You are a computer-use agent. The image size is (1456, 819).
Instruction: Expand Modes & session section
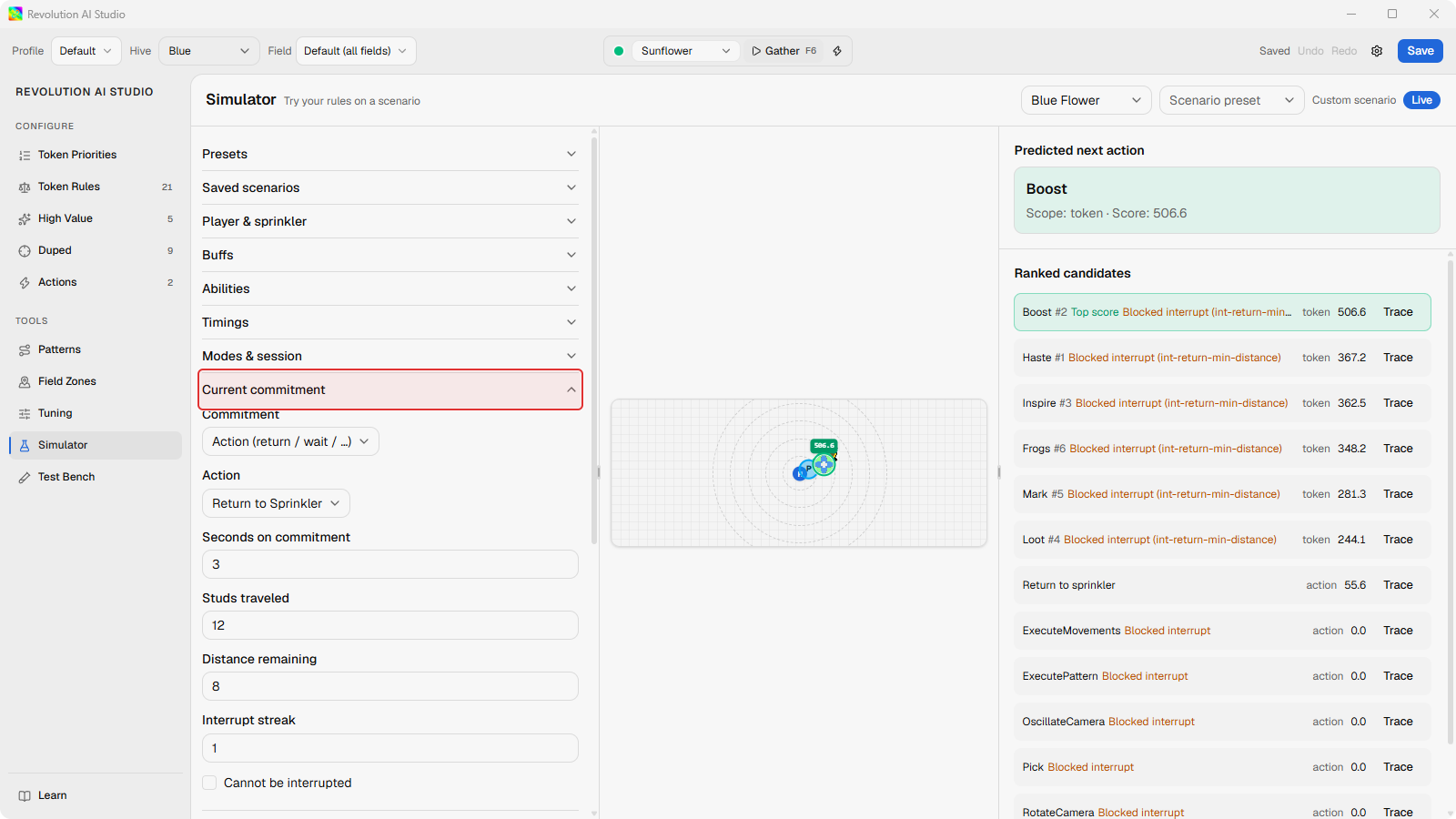click(389, 356)
